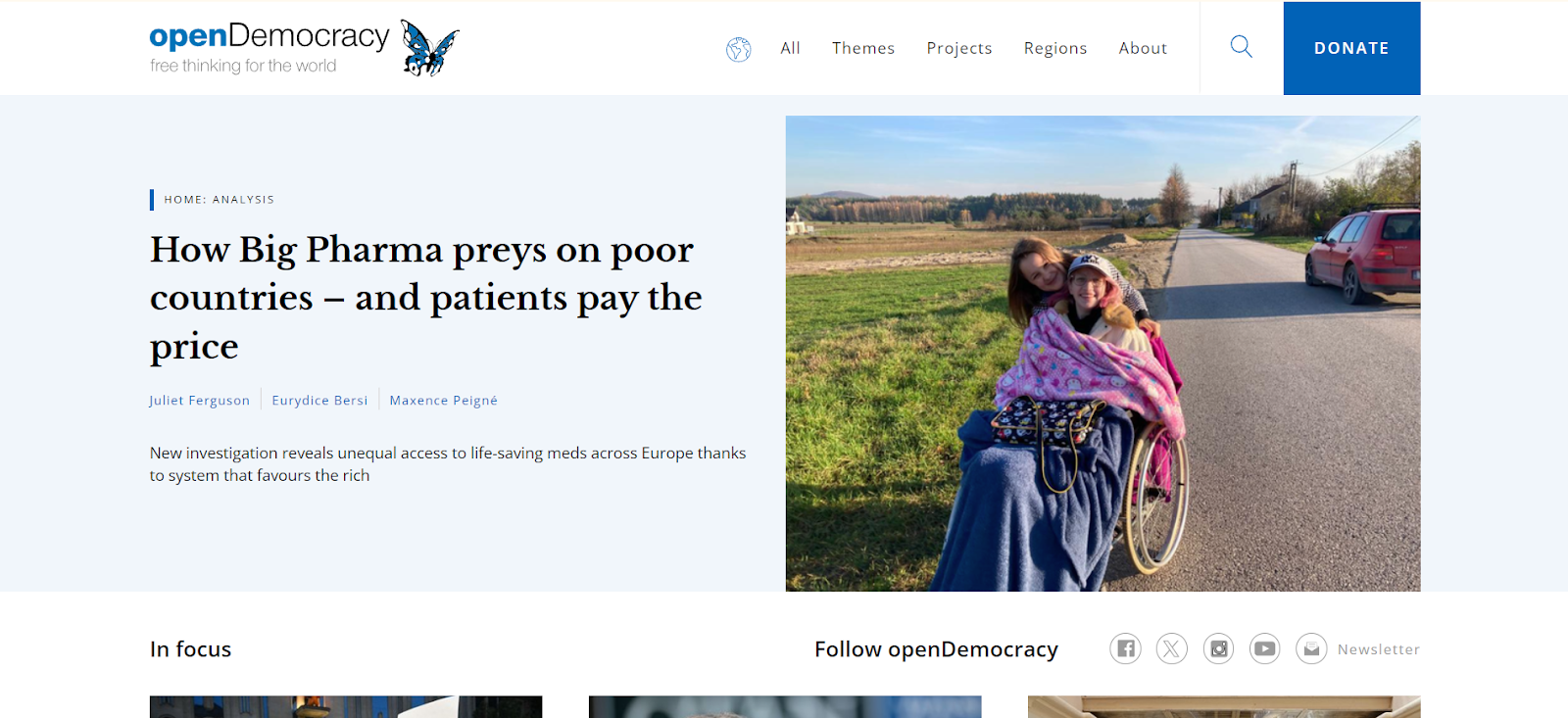The height and width of the screenshot is (718, 1568).
Task: View author Maxence Peigné's page
Action: coord(444,400)
